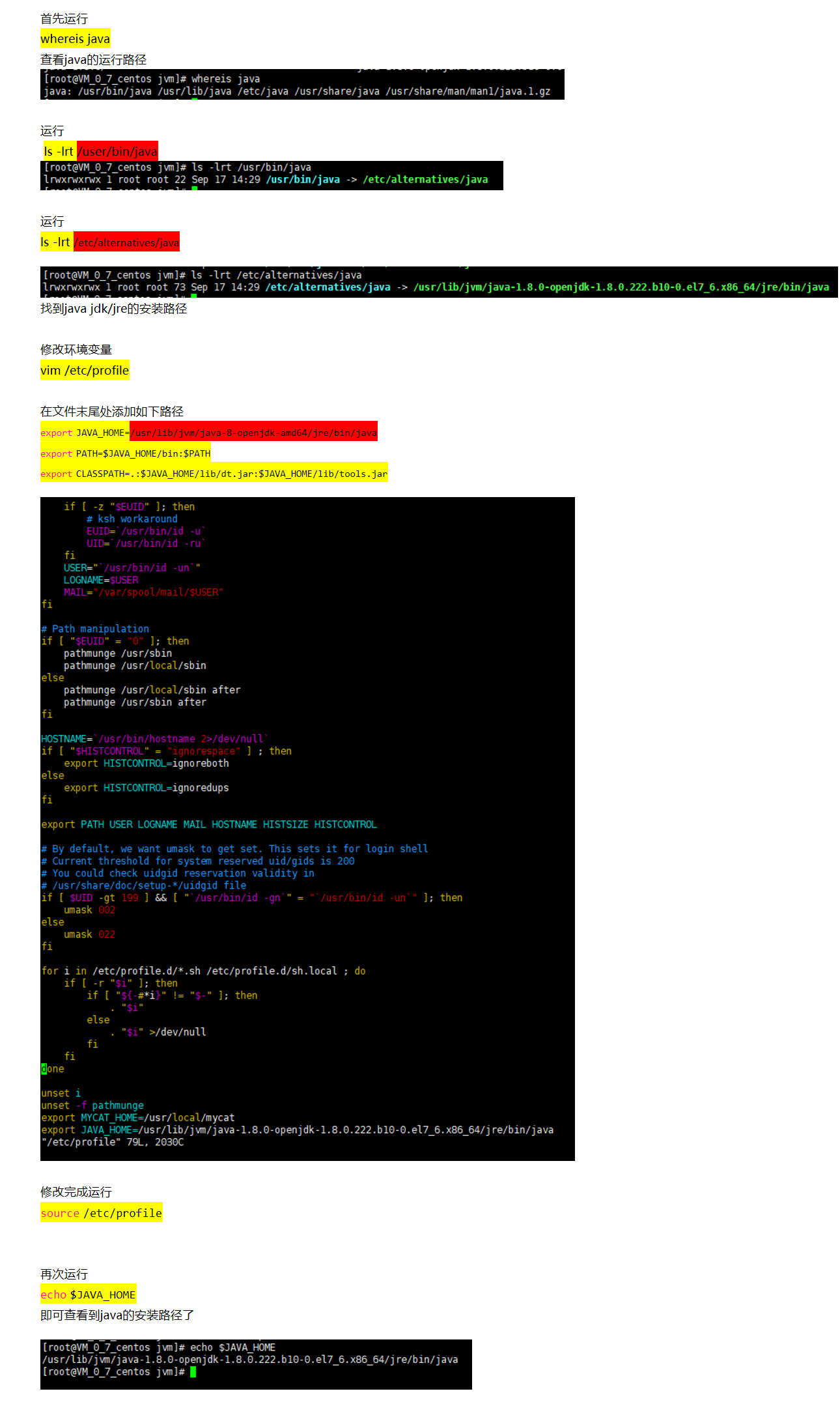Click the line "unset i"
Viewport: 840px width, 1417px height.
click(61, 1093)
